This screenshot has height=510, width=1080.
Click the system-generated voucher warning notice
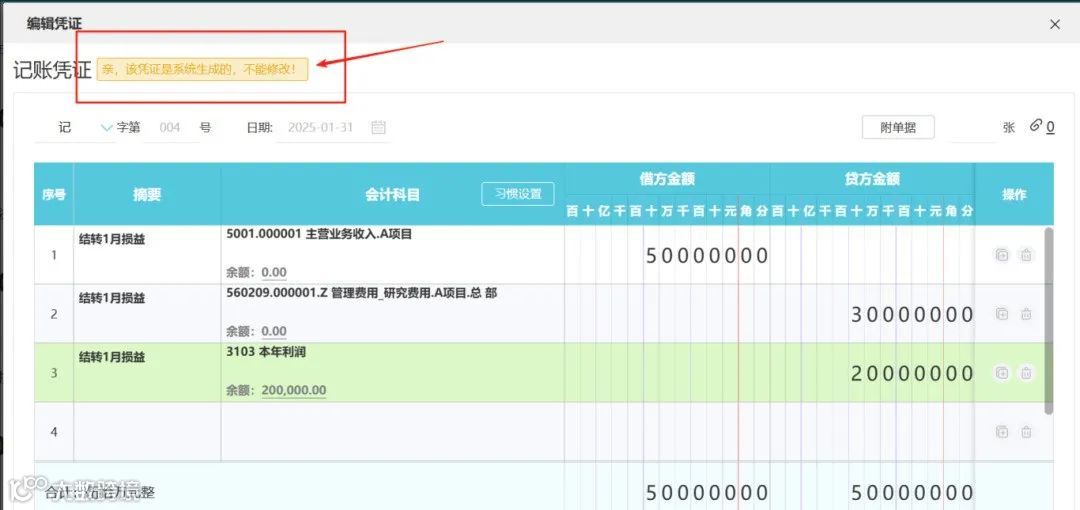pyautogui.click(x=202, y=70)
